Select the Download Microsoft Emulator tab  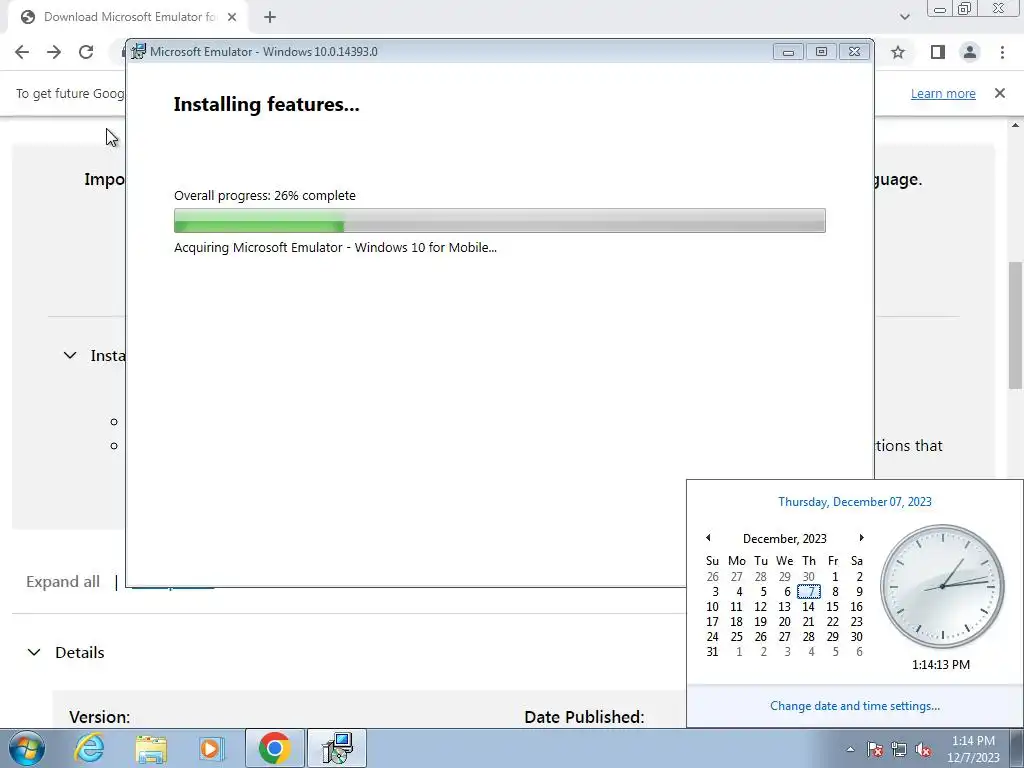pos(129,17)
